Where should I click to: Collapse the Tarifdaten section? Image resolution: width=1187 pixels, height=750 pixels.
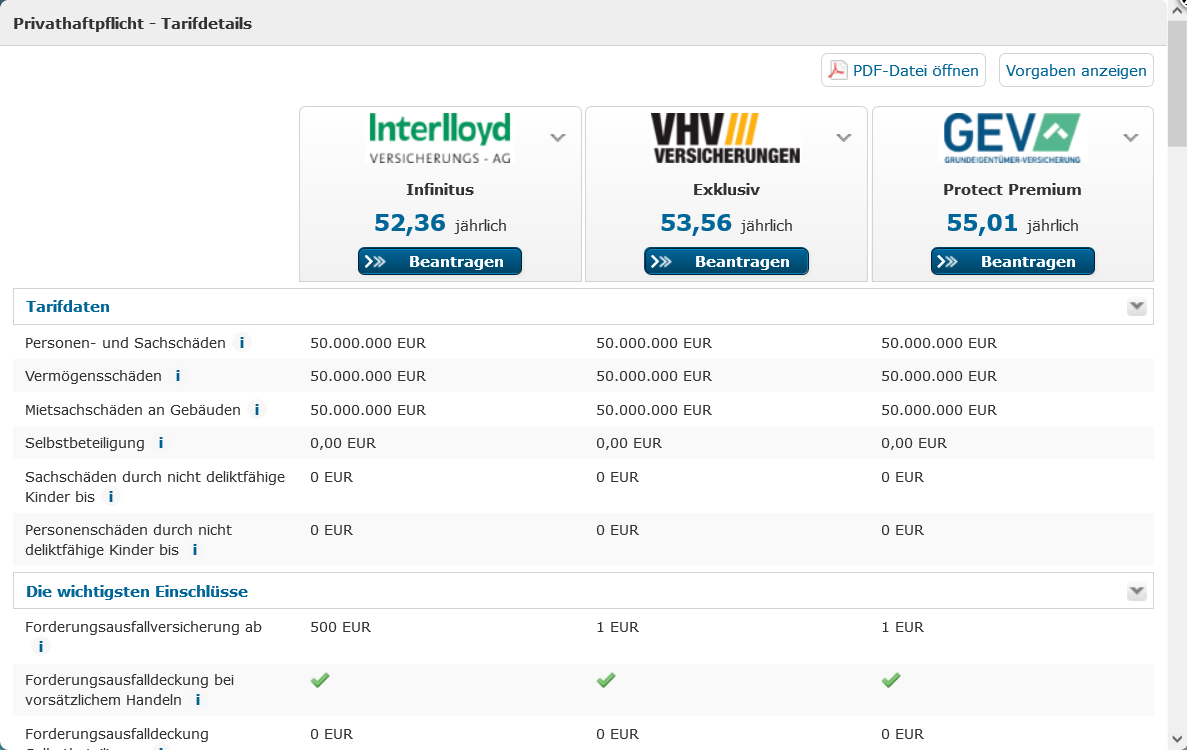click(x=1136, y=307)
